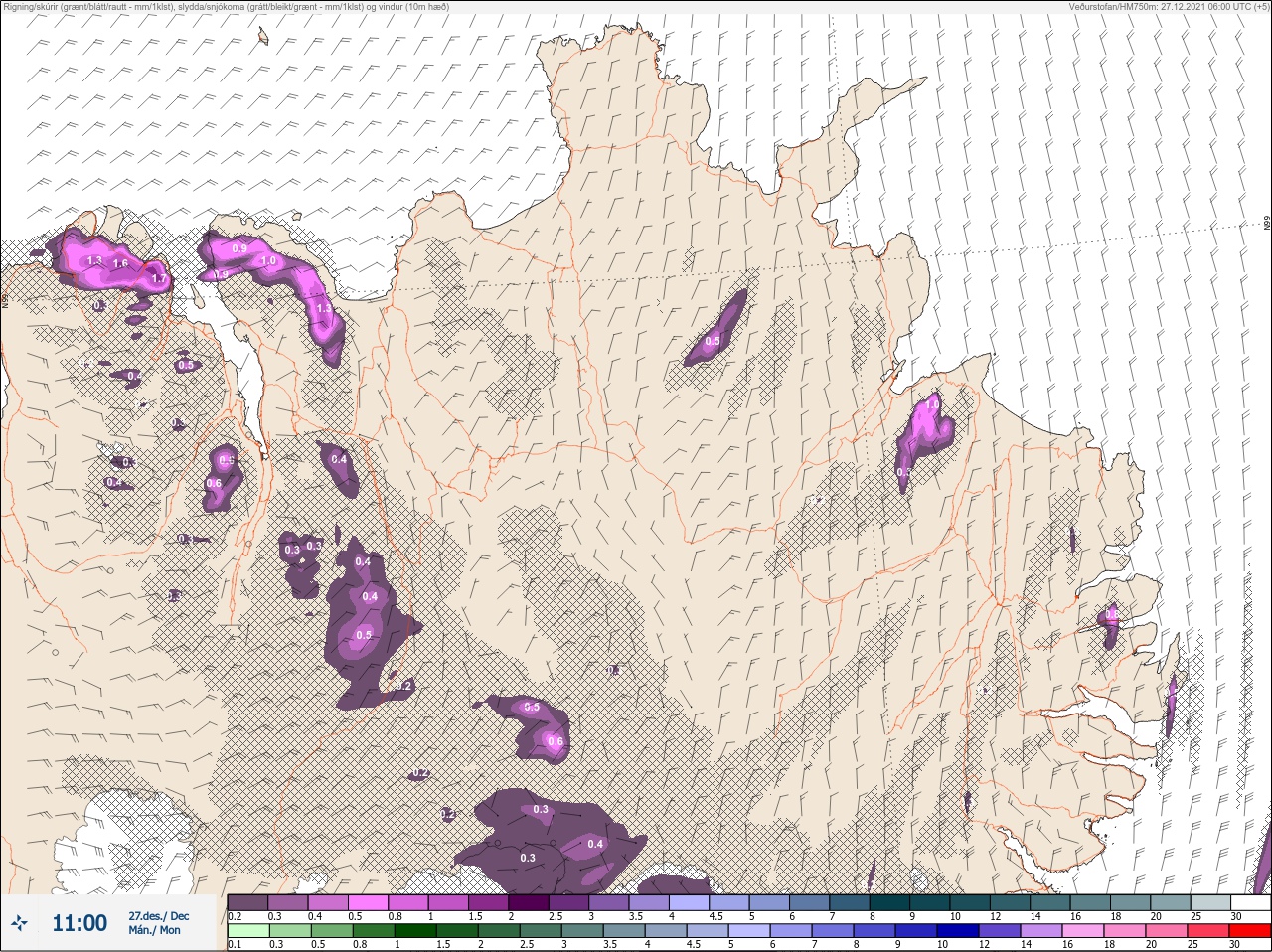This screenshot has height=952, width=1272.
Task: Select the pink 18 swatch on the rain scale
Action: [x=1125, y=931]
